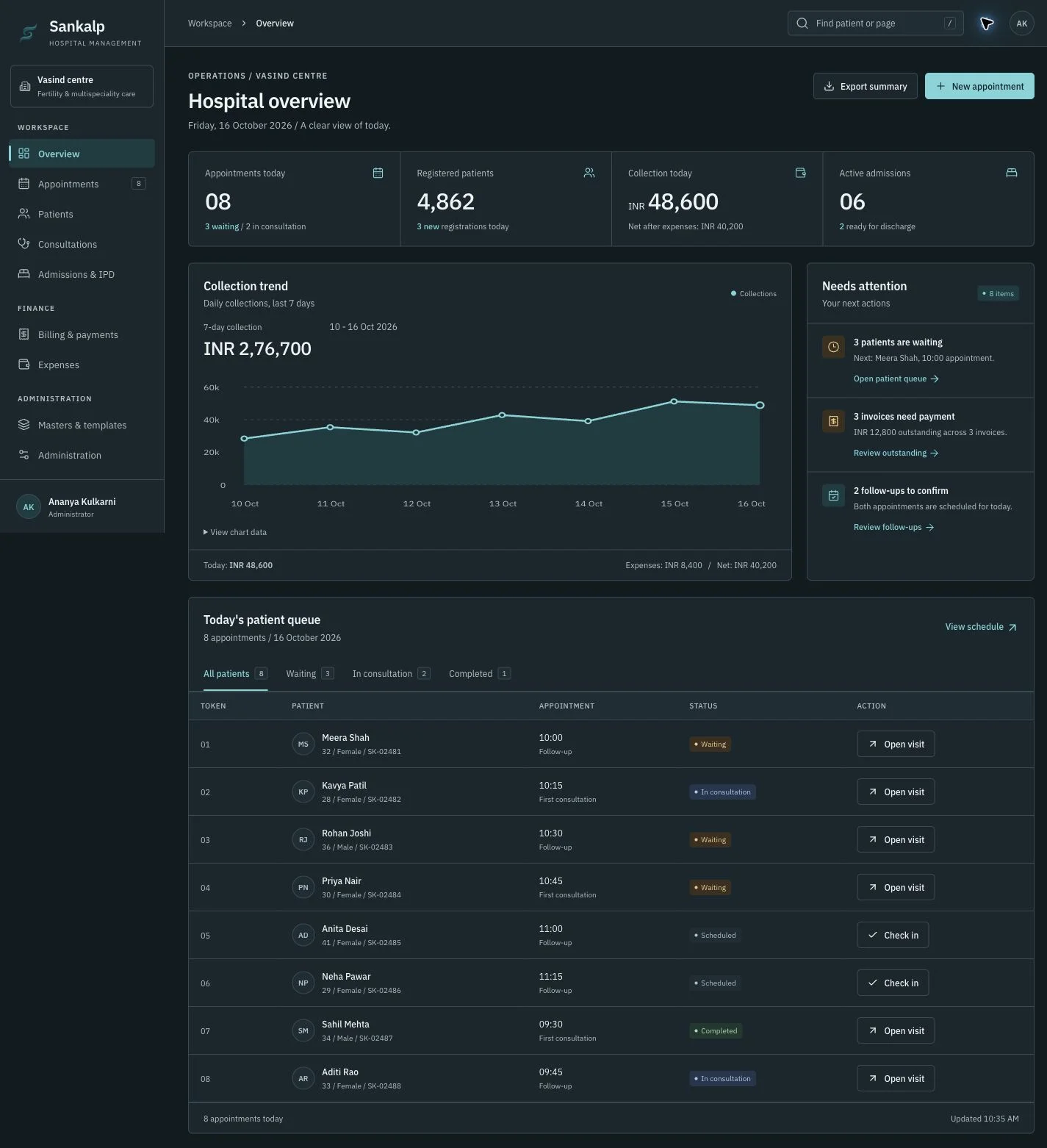Focus the Find patient or page search
The width and height of the screenshot is (1047, 1148).
875,24
